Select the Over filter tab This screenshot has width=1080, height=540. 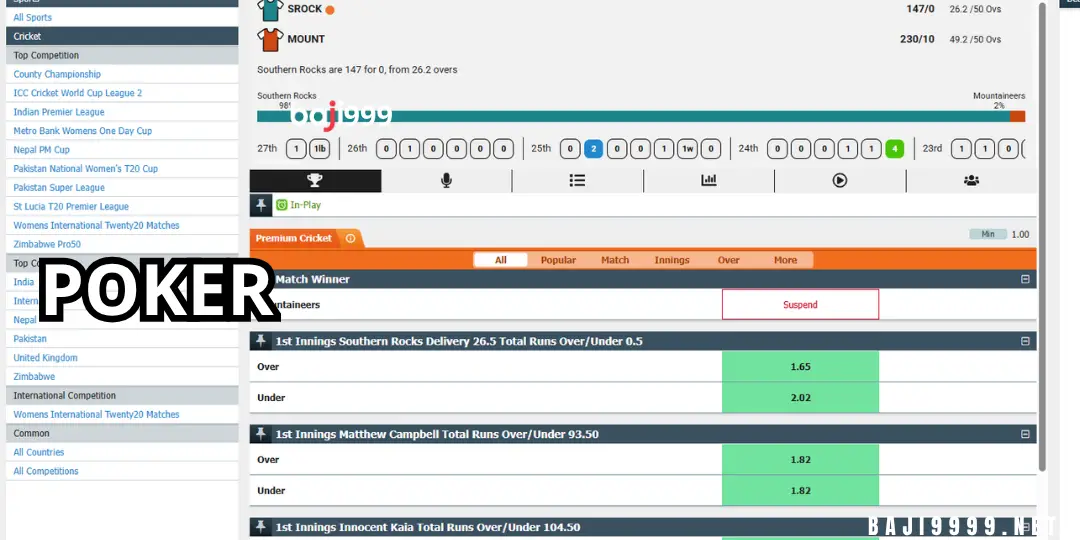729,260
